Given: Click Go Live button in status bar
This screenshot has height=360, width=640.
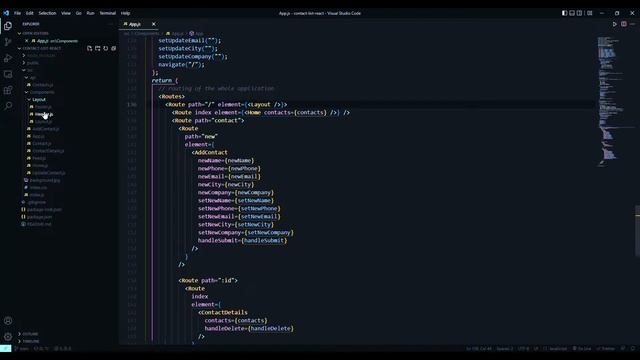Looking at the screenshot, I should pyautogui.click(x=582, y=349).
